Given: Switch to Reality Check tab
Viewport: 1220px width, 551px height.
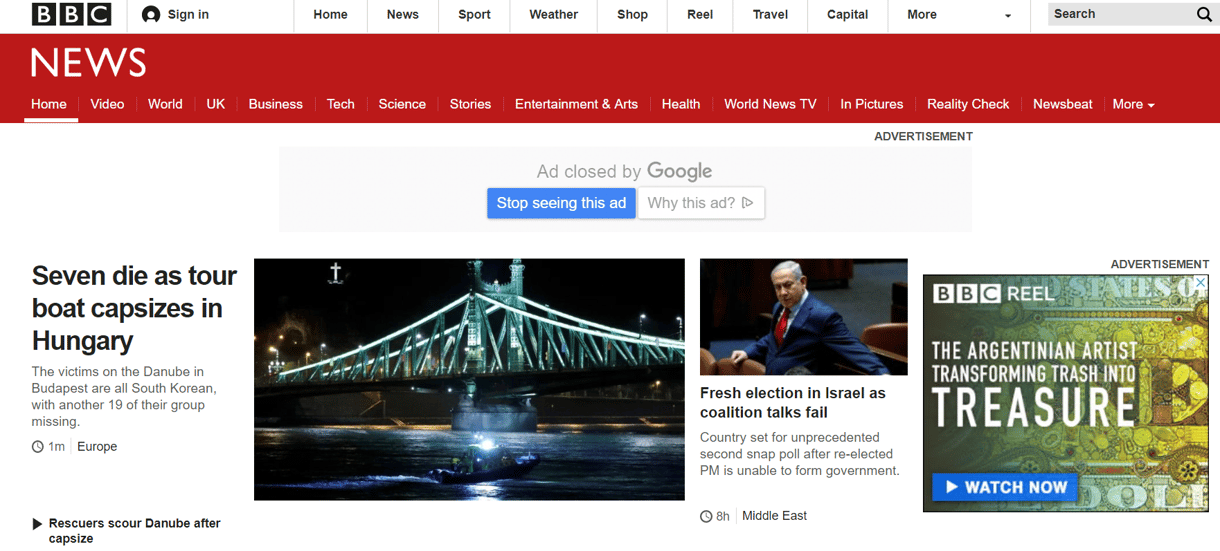Looking at the screenshot, I should [x=968, y=104].
